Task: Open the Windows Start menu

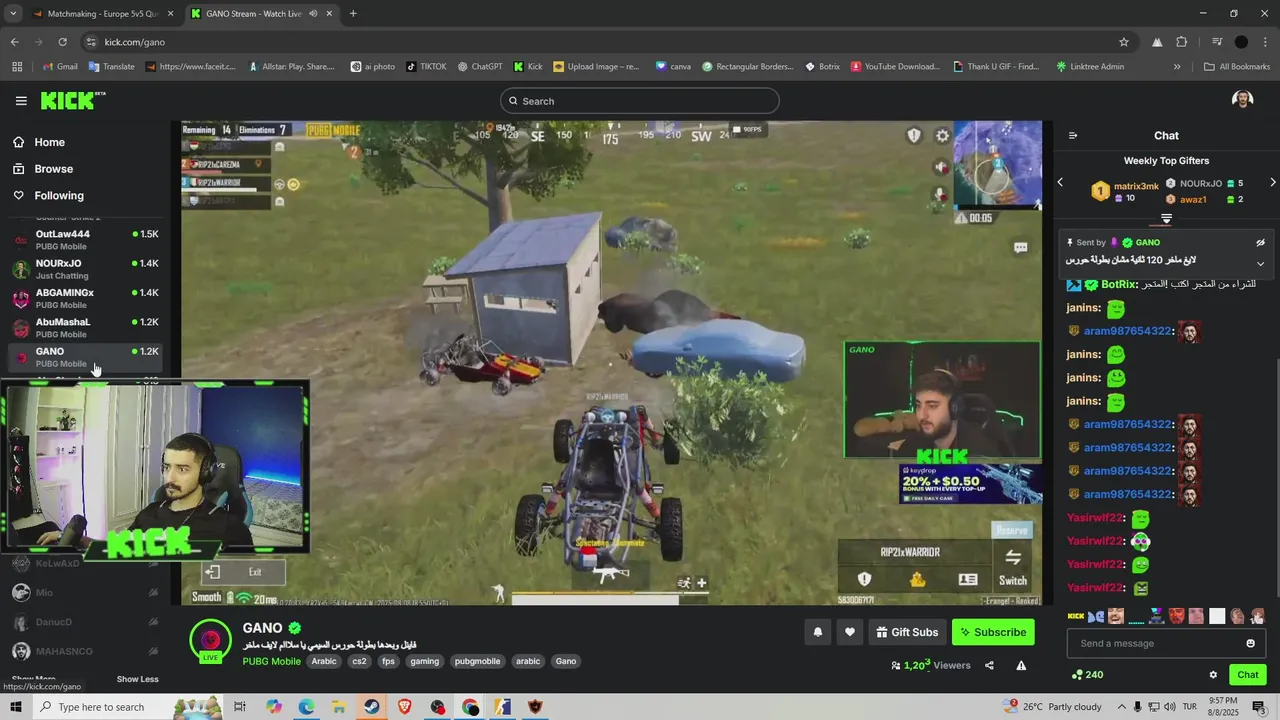Action: tap(16, 707)
